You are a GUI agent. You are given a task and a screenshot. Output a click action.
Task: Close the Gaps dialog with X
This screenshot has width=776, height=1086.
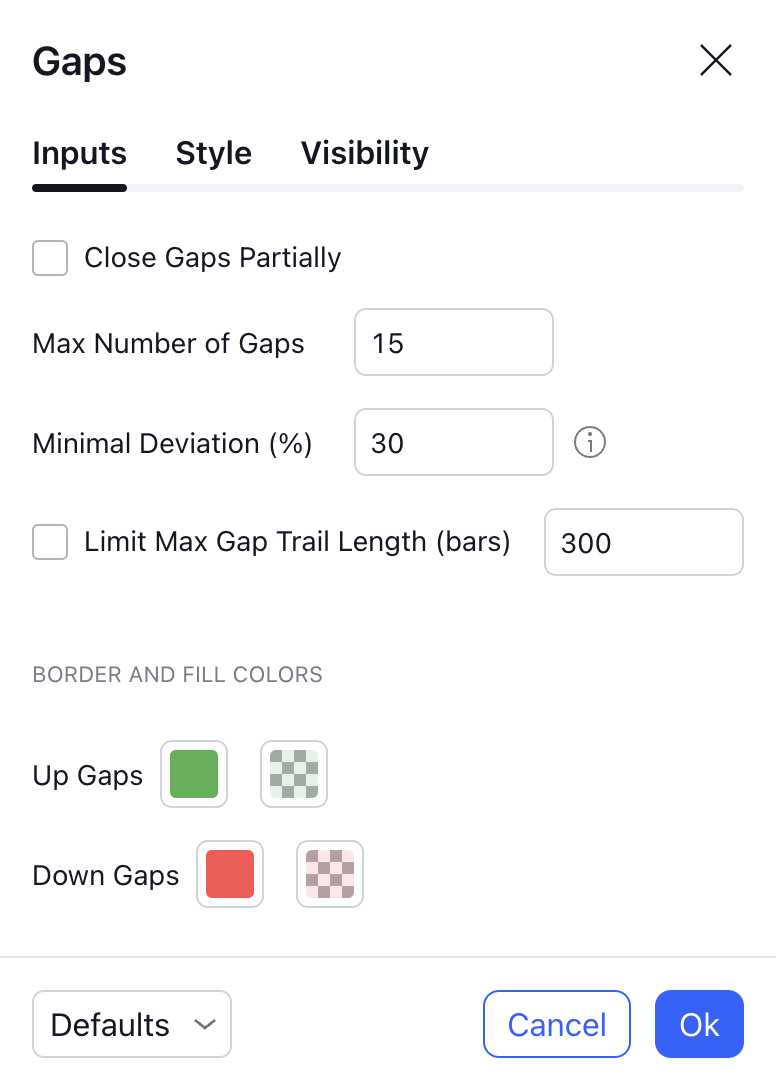tap(716, 61)
